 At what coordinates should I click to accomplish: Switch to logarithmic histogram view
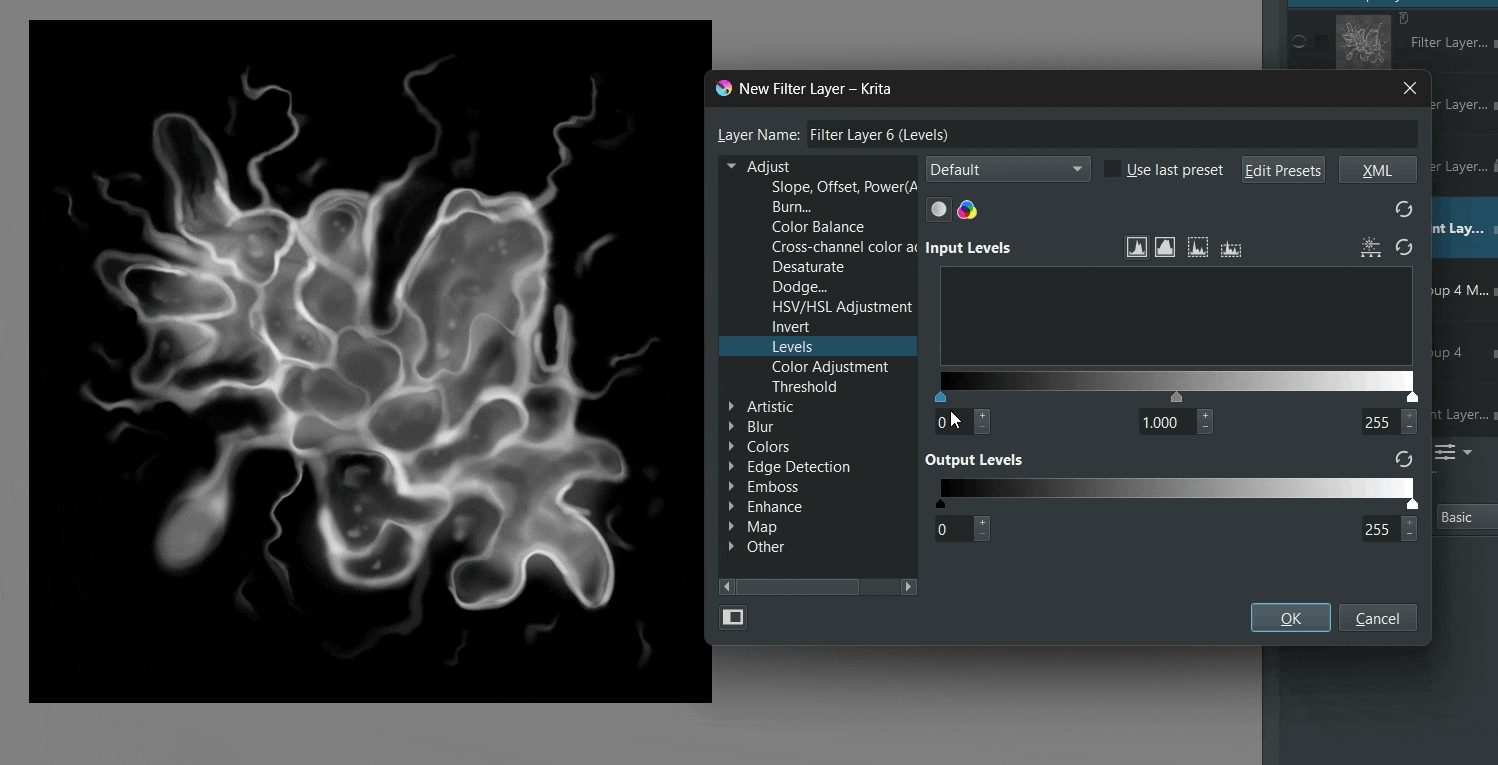1165,248
